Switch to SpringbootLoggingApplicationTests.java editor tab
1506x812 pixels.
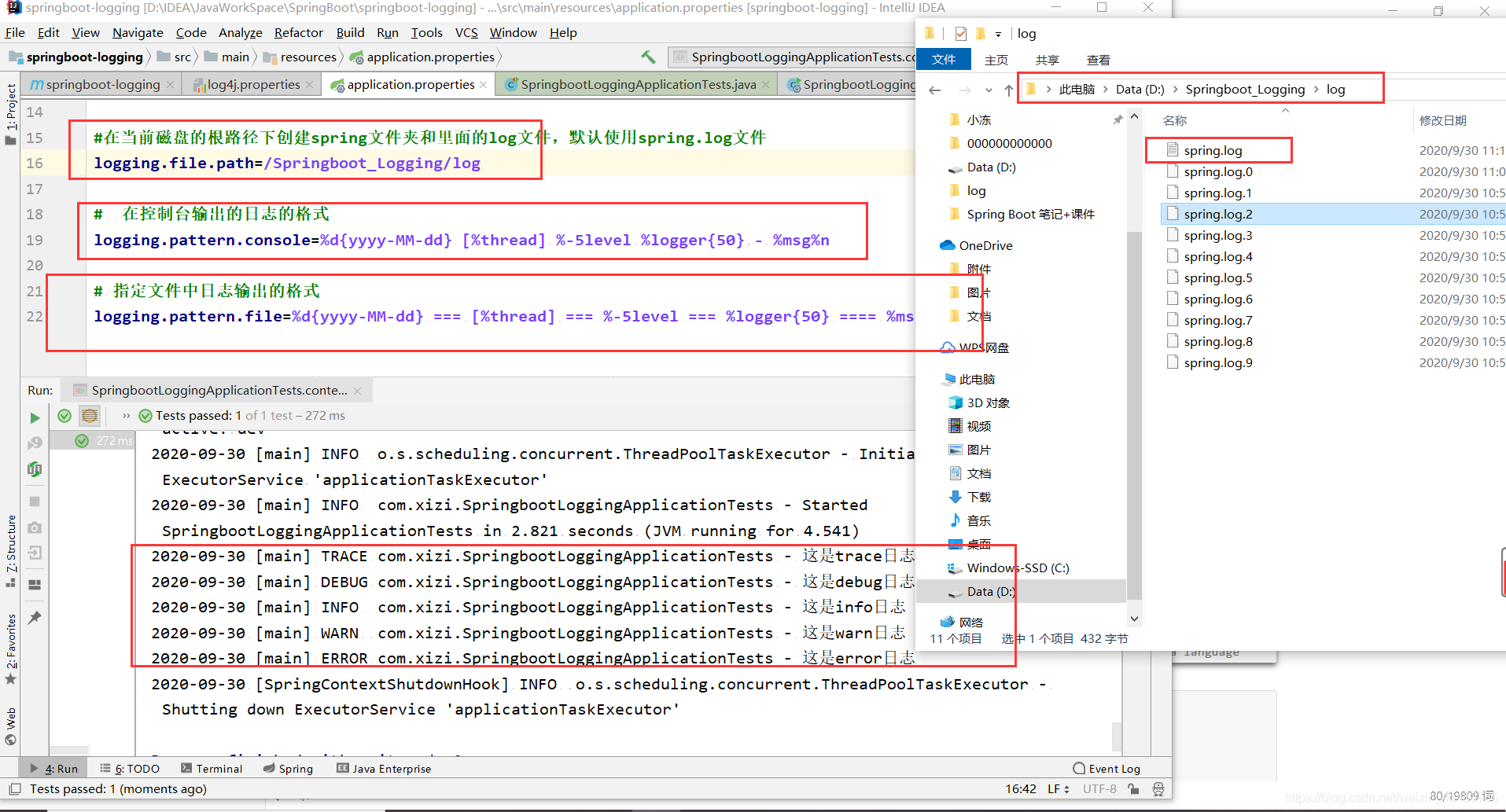click(638, 85)
